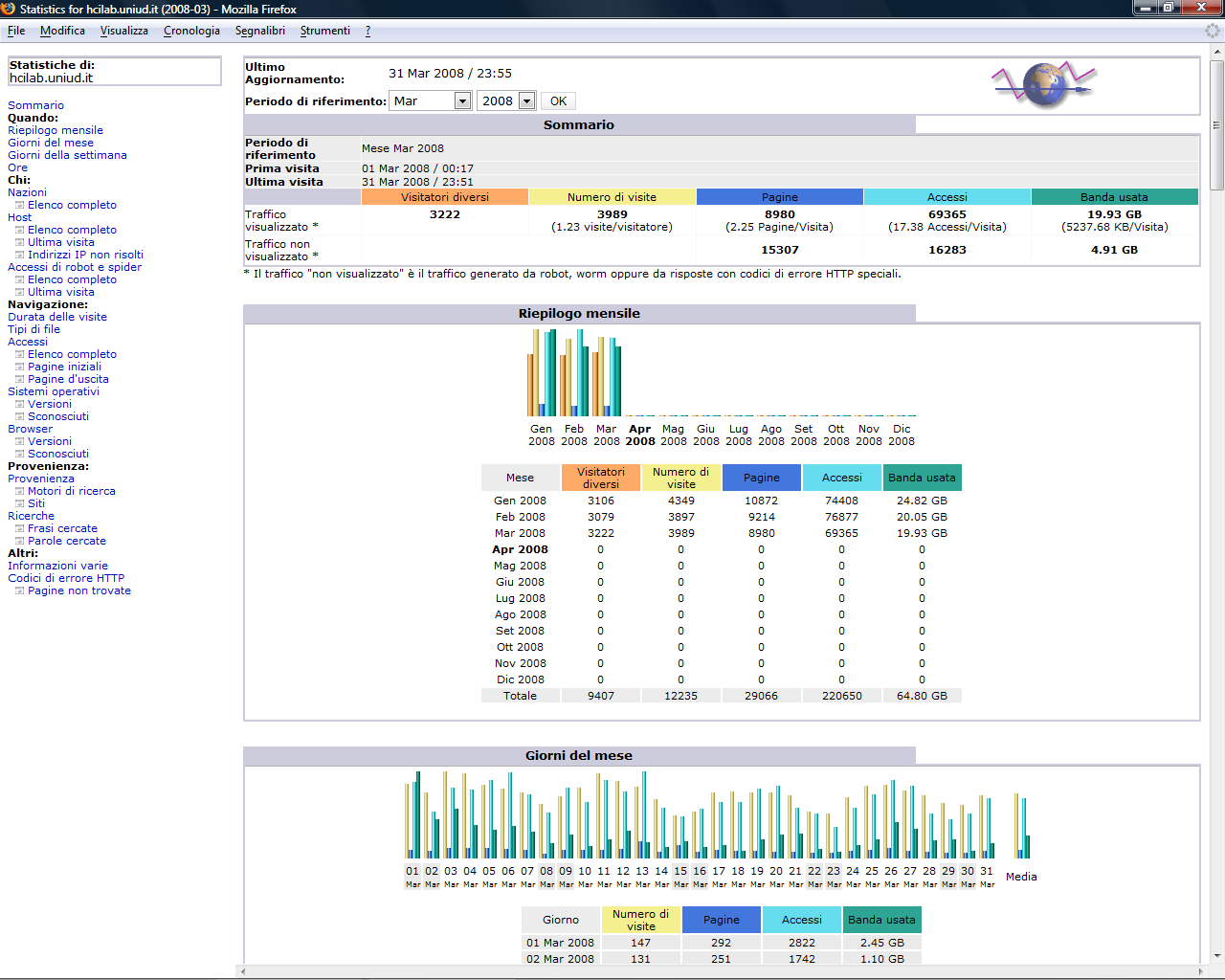1225x980 pixels.
Task: Minimize the Firefox window
Action: 1146,8
